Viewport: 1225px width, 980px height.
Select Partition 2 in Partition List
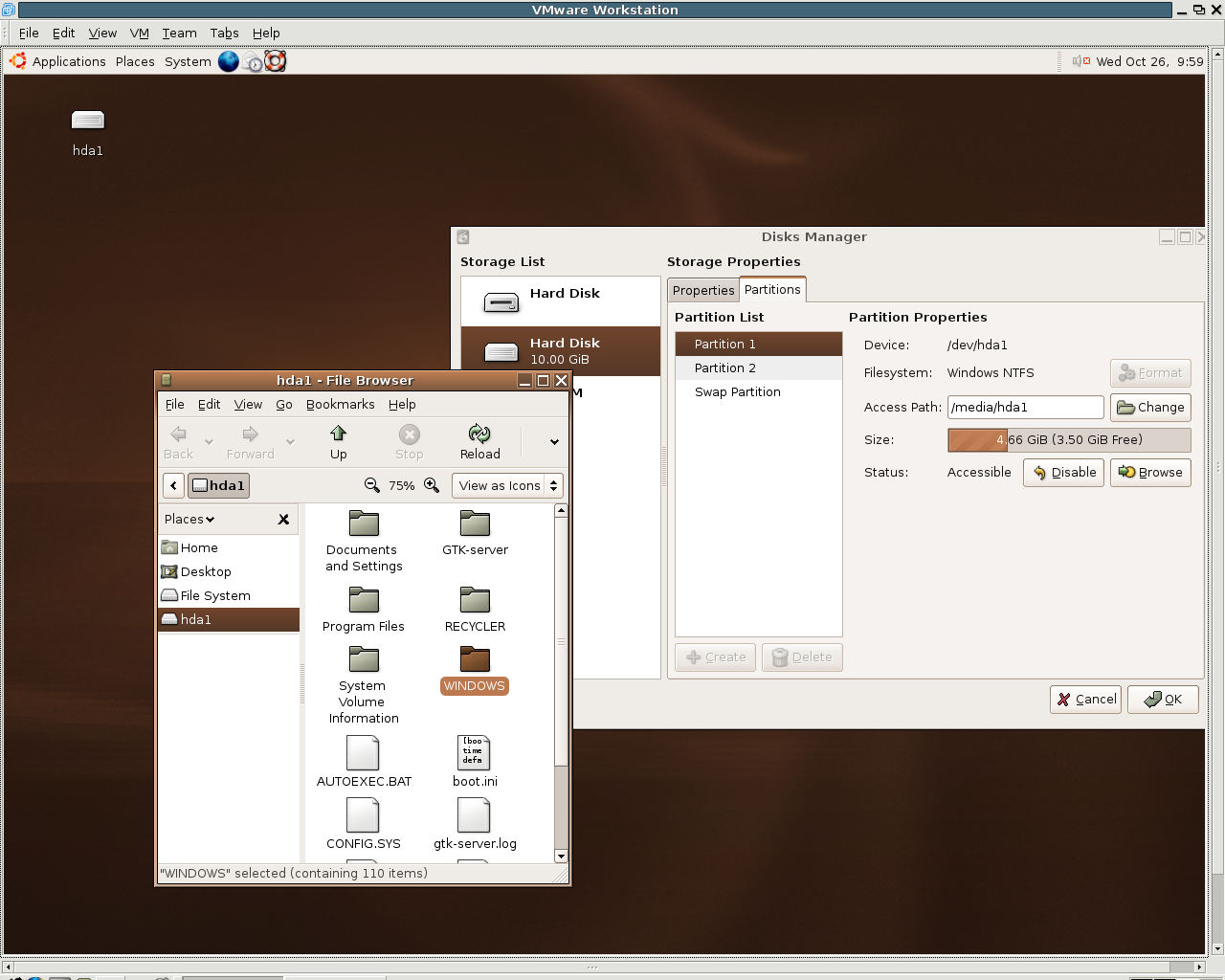click(759, 367)
